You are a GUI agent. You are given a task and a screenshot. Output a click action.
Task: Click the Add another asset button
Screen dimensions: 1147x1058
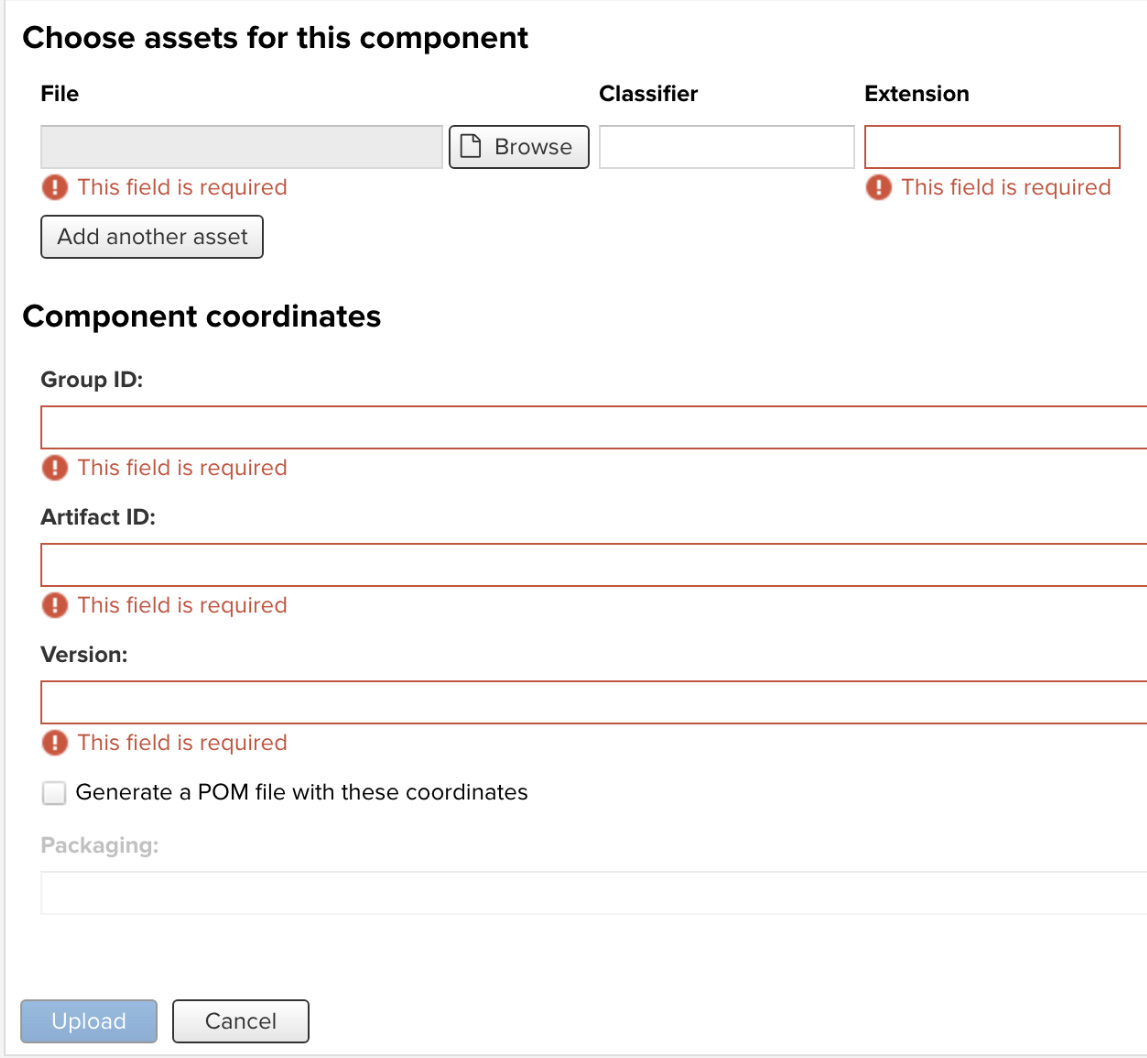point(151,236)
